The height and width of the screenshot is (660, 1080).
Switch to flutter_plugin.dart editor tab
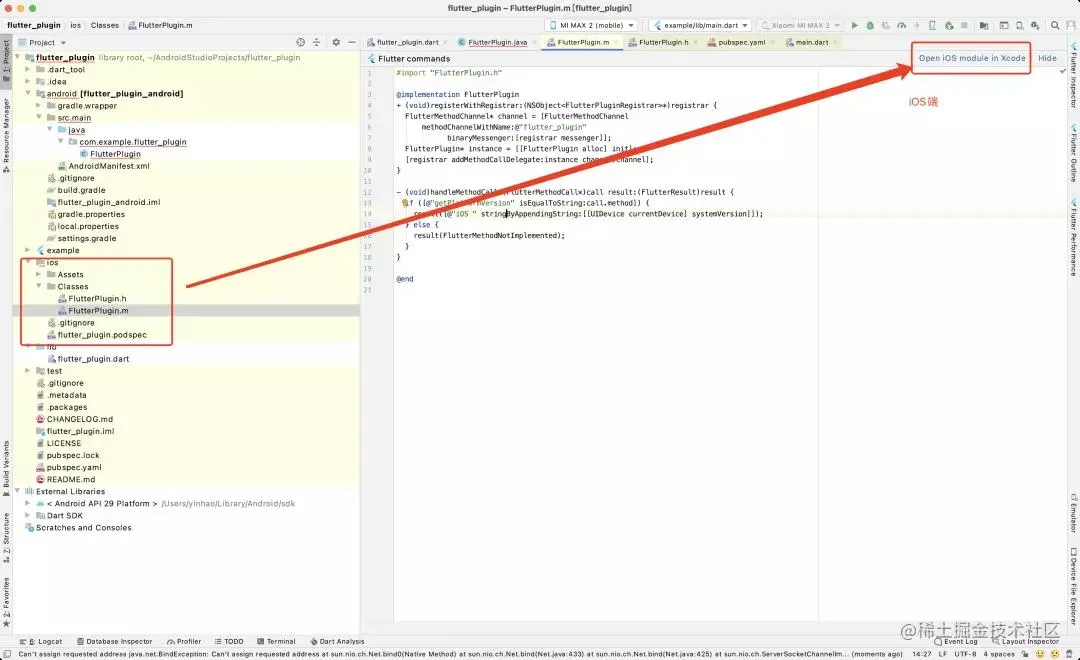pyautogui.click(x=407, y=42)
